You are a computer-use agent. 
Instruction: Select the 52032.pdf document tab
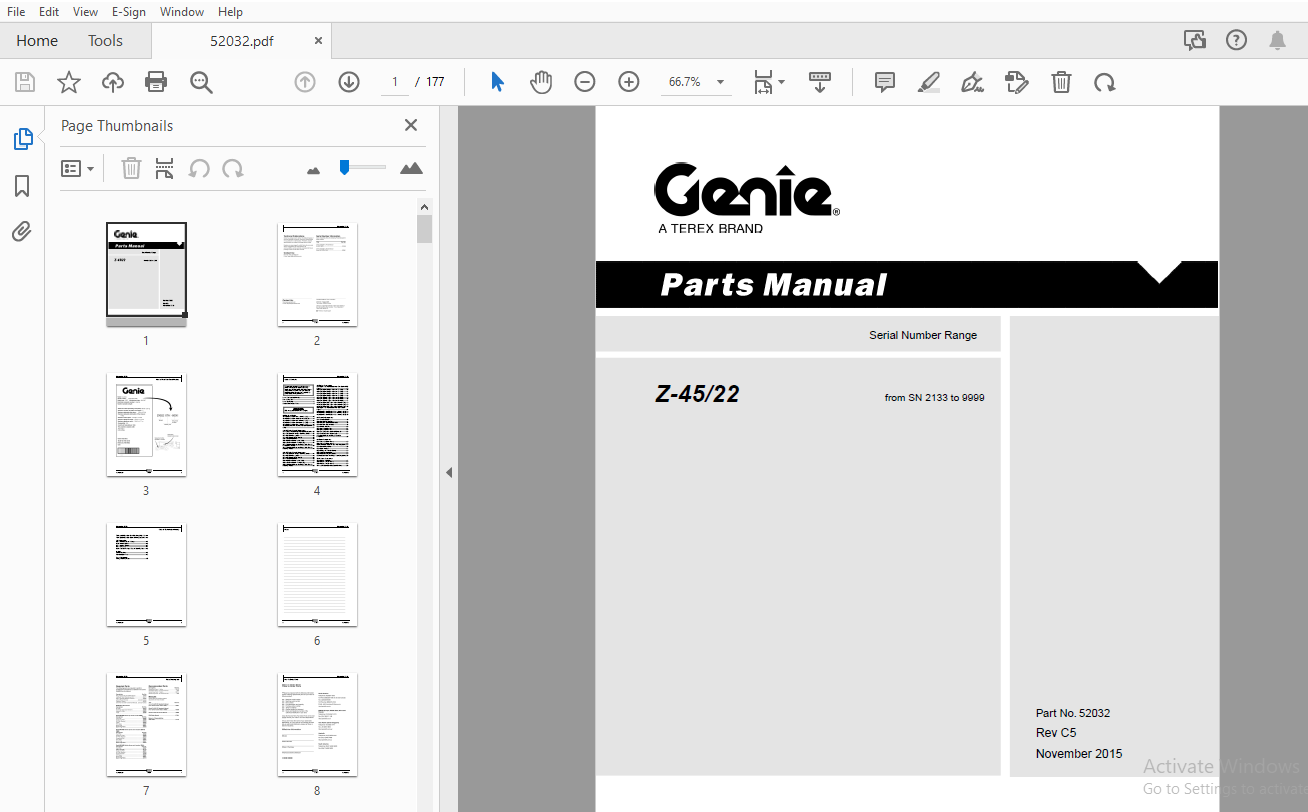[241, 41]
